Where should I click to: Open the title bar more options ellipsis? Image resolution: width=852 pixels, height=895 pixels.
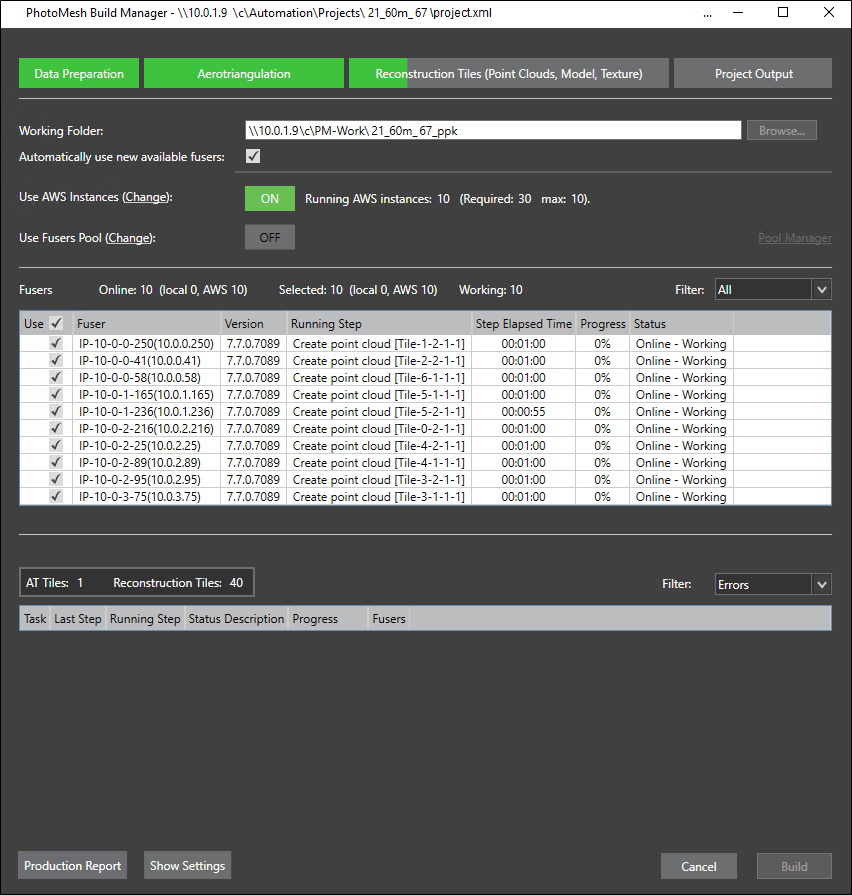(707, 14)
